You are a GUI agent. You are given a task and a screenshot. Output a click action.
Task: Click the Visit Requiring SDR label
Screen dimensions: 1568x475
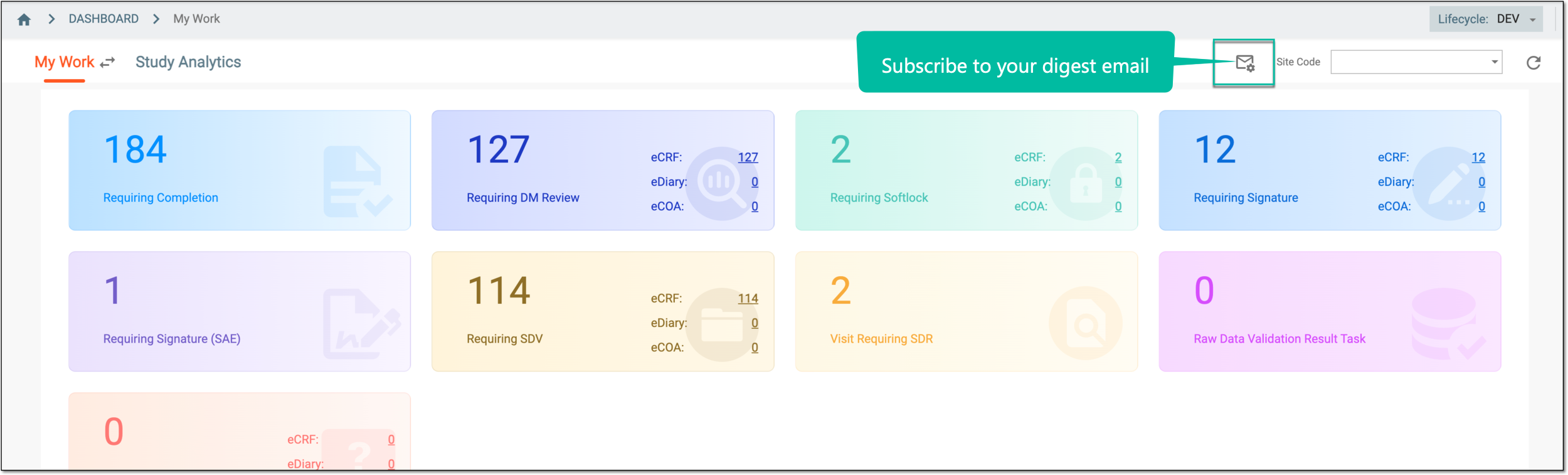point(881,339)
